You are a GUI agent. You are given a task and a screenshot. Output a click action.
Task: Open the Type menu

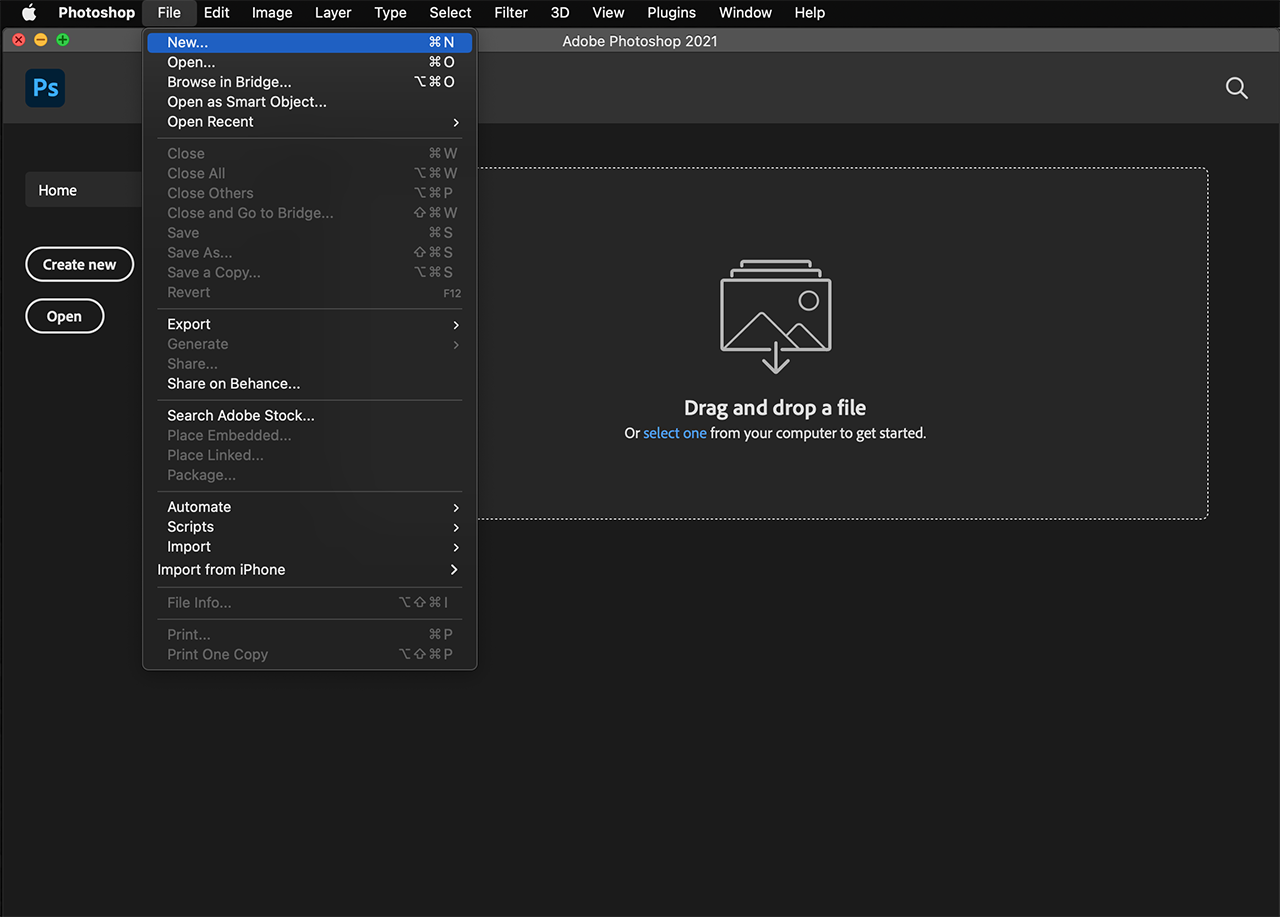(390, 13)
